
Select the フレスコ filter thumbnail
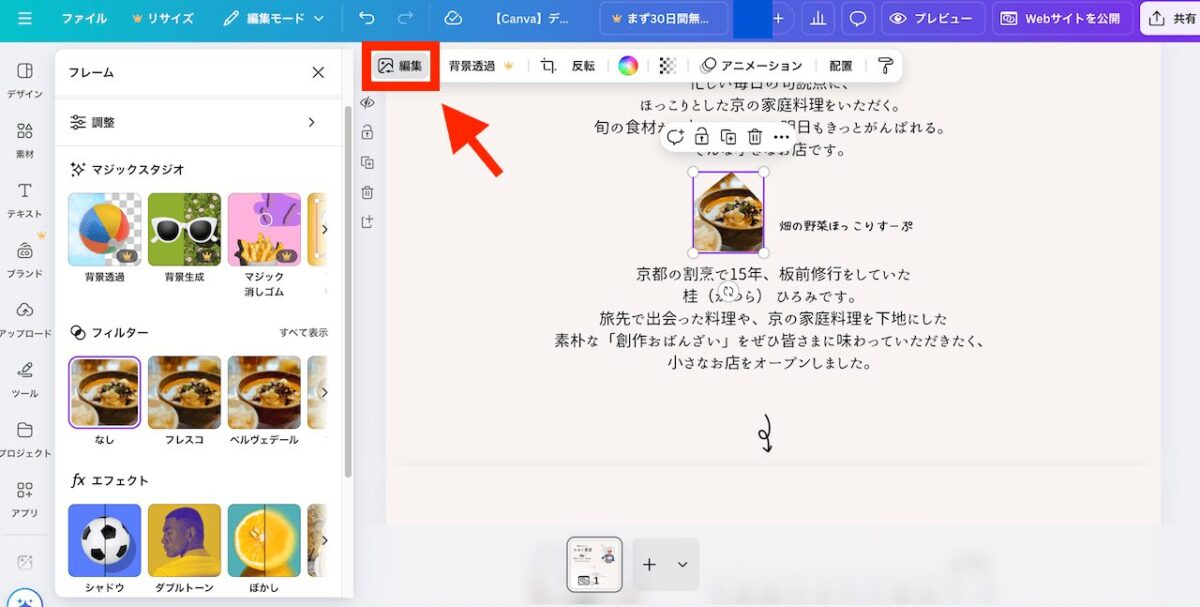tap(184, 392)
